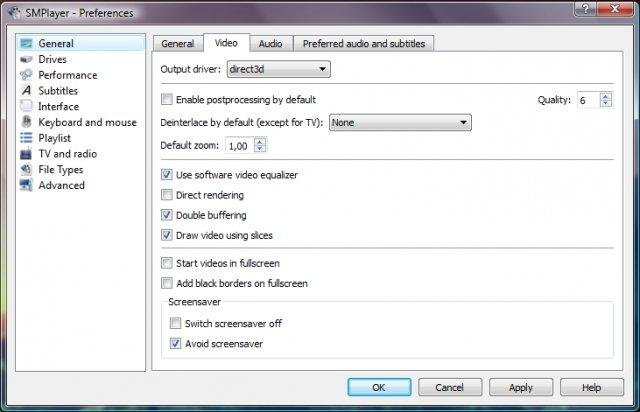The height and width of the screenshot is (412, 640).
Task: Click the Help button
Action: point(592,387)
